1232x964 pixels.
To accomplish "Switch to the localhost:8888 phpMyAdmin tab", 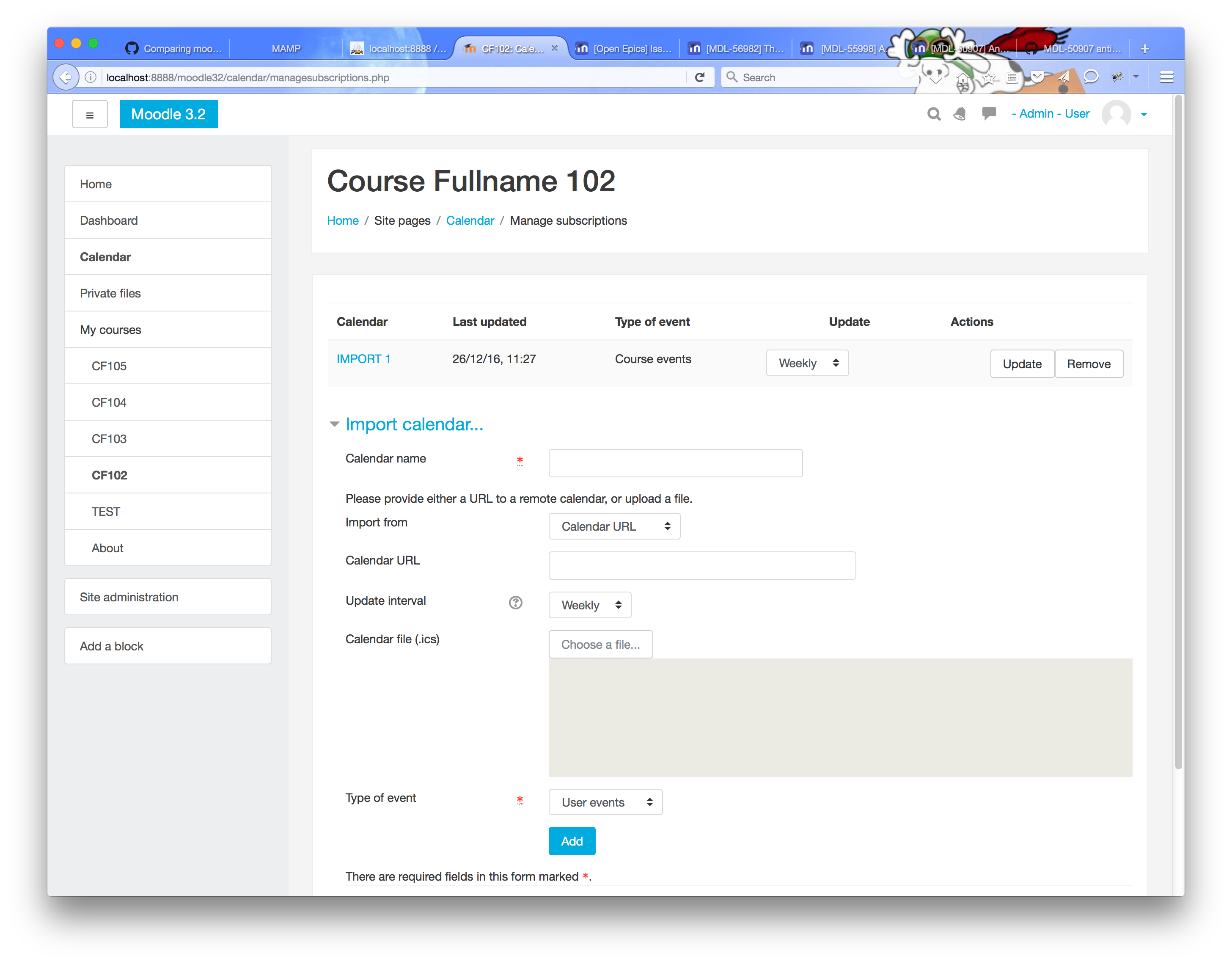I will pos(398,49).
